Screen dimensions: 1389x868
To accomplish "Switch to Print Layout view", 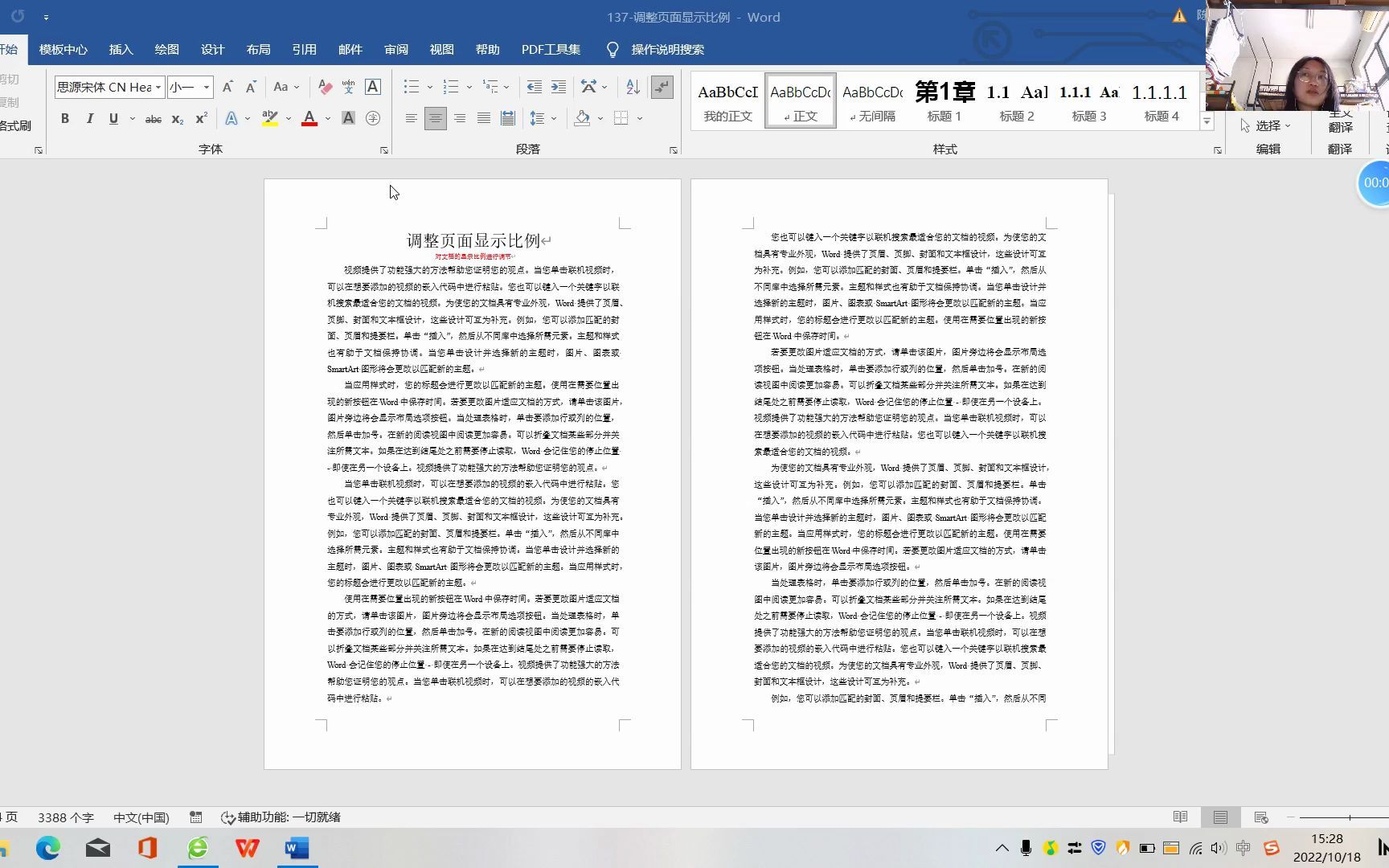I will point(1220,817).
